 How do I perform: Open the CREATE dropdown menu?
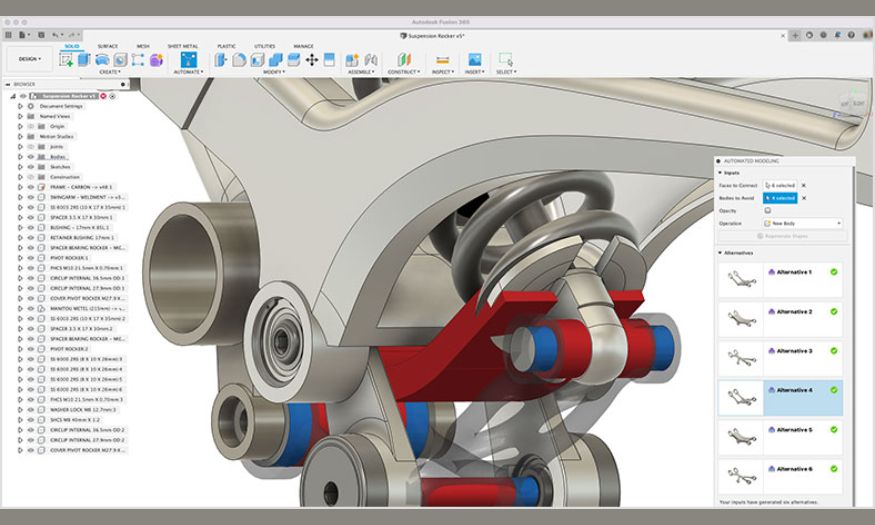pos(109,72)
